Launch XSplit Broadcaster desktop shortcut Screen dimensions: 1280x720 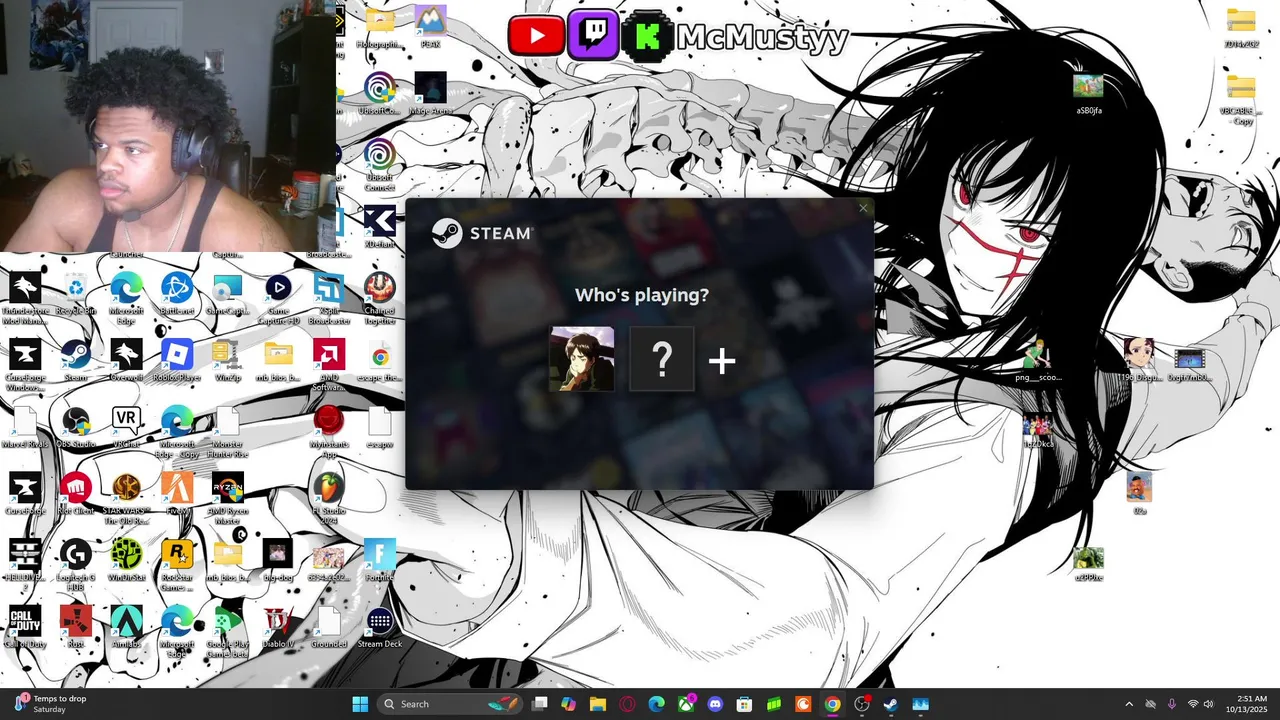click(x=329, y=298)
